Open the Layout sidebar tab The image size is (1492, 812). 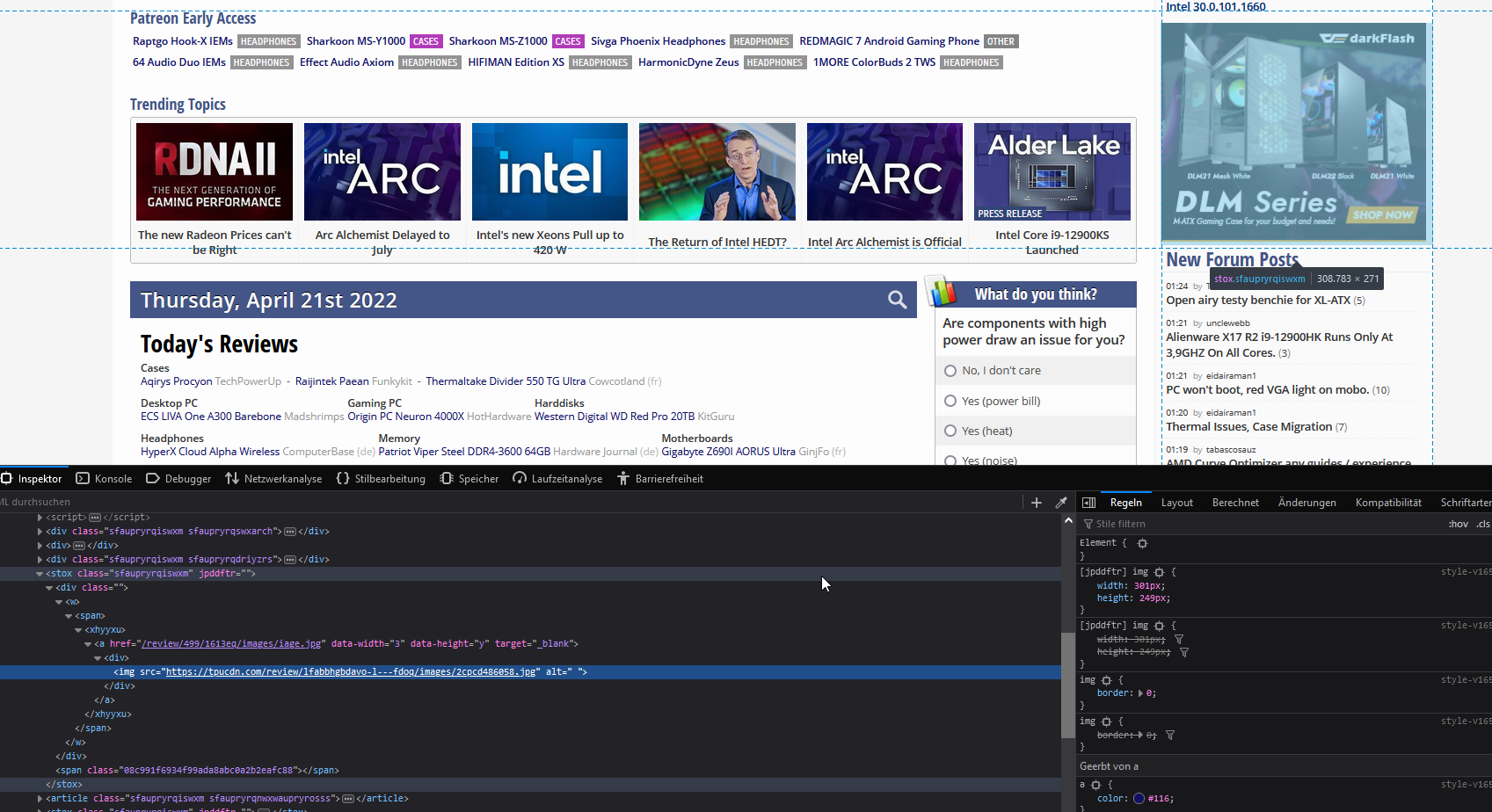(x=1176, y=503)
